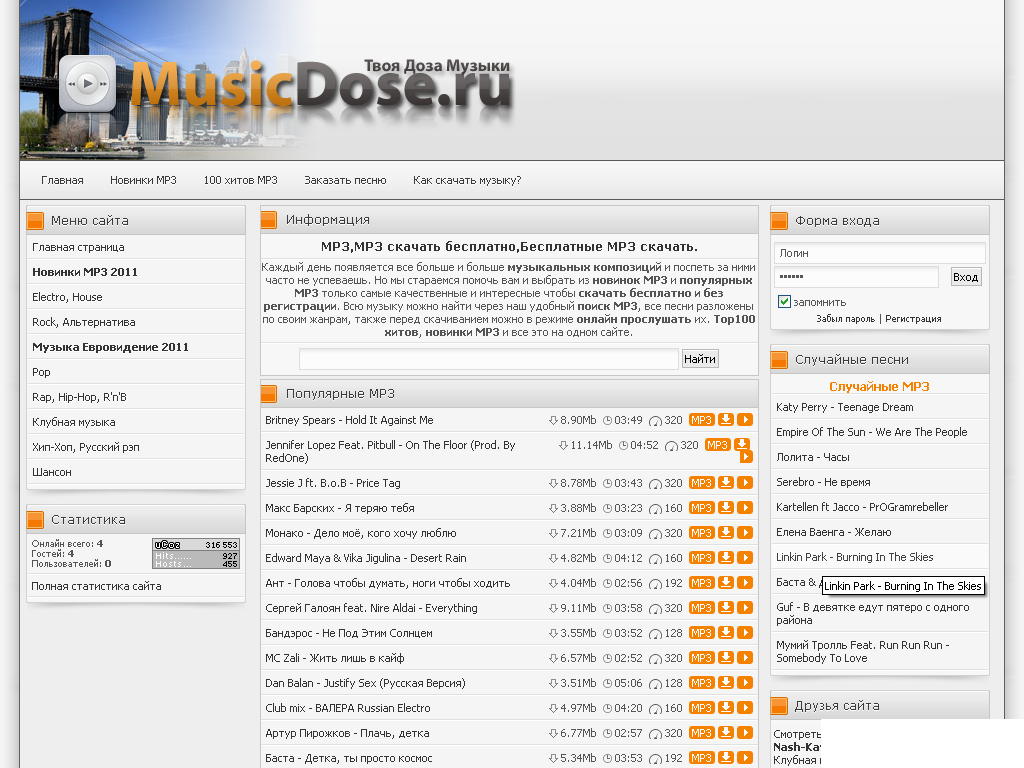Click the Вход login button

point(965,277)
